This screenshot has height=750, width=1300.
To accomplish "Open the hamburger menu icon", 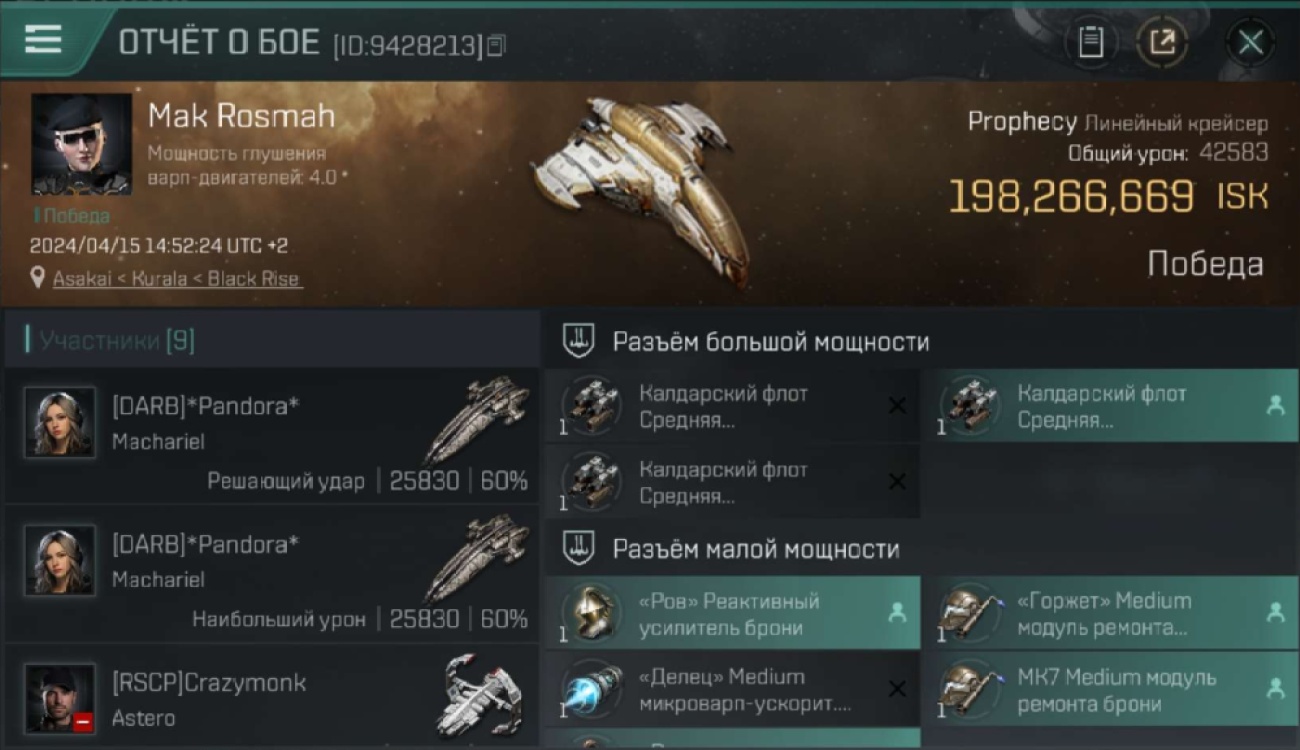I will click(43, 39).
